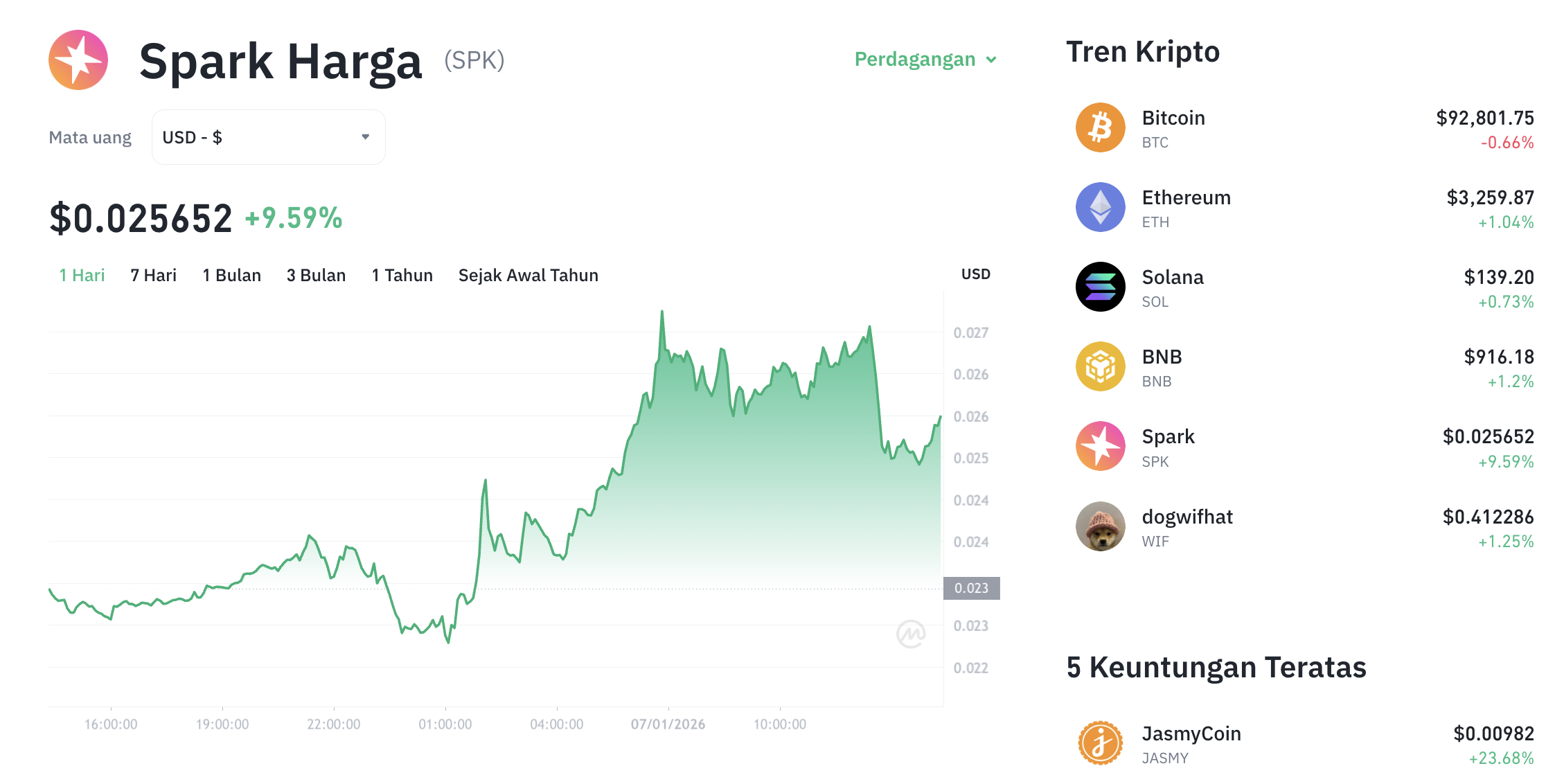Select the Sejak Awal Tahun time range
The image size is (1546, 784).
tap(528, 275)
